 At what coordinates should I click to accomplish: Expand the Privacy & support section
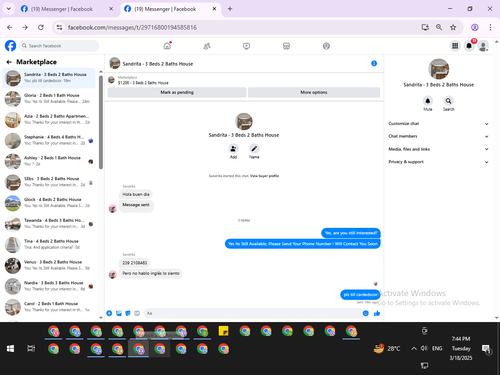(438, 162)
